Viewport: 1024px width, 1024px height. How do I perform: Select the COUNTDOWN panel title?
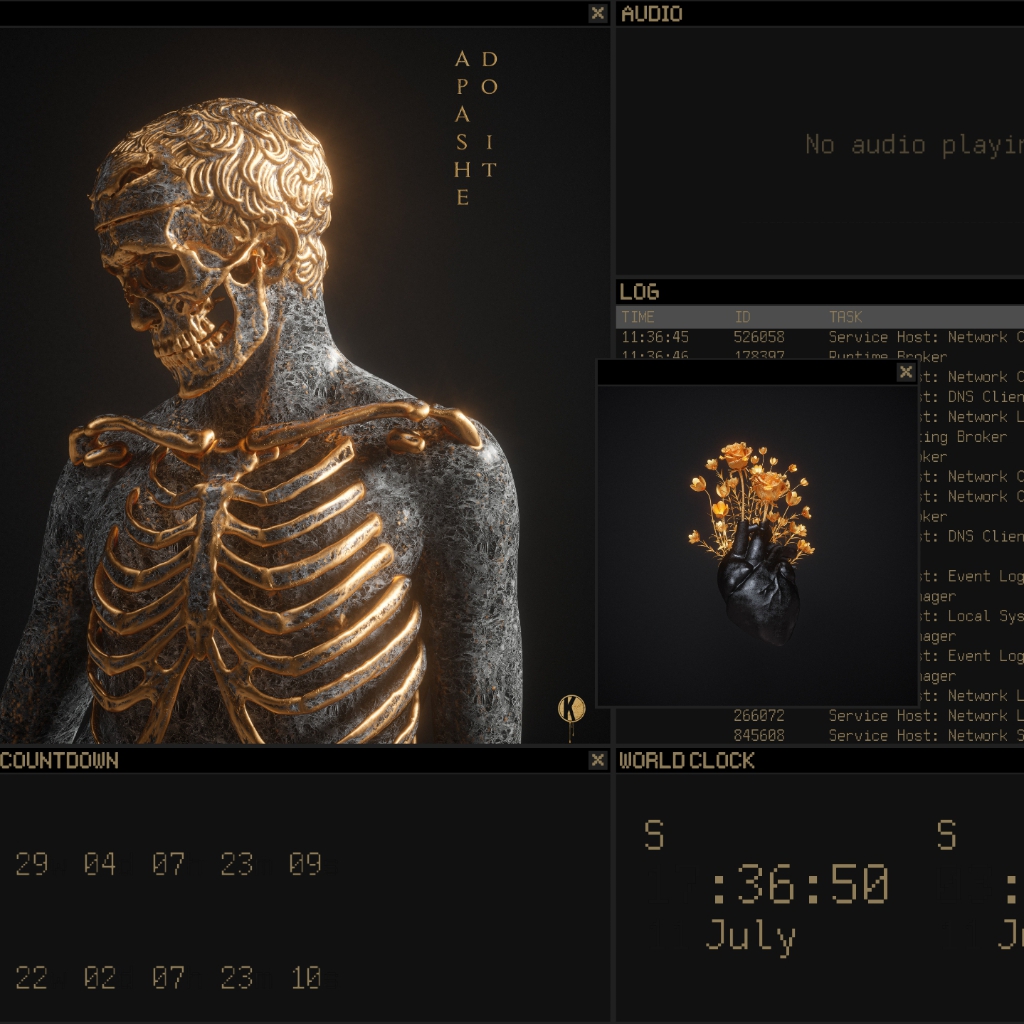click(59, 760)
